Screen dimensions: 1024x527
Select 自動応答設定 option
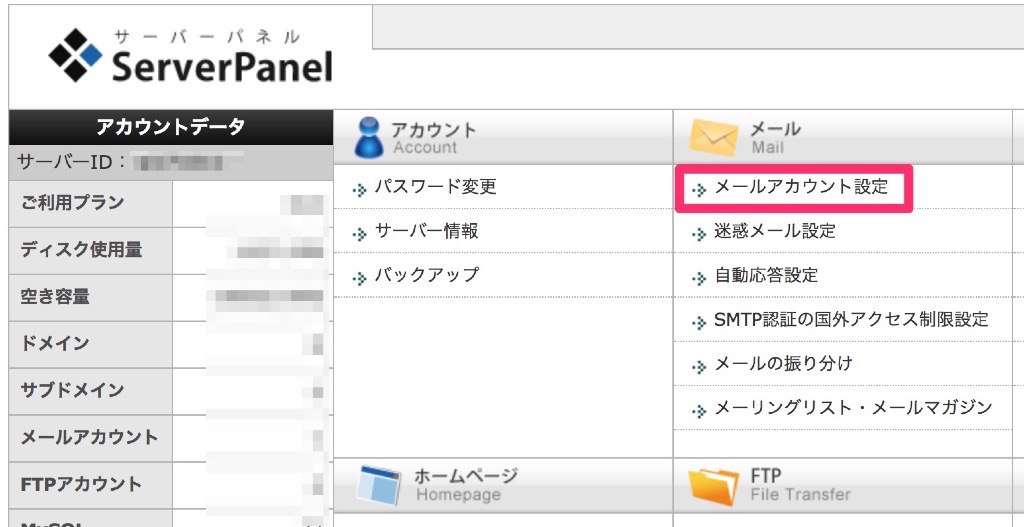click(x=765, y=275)
